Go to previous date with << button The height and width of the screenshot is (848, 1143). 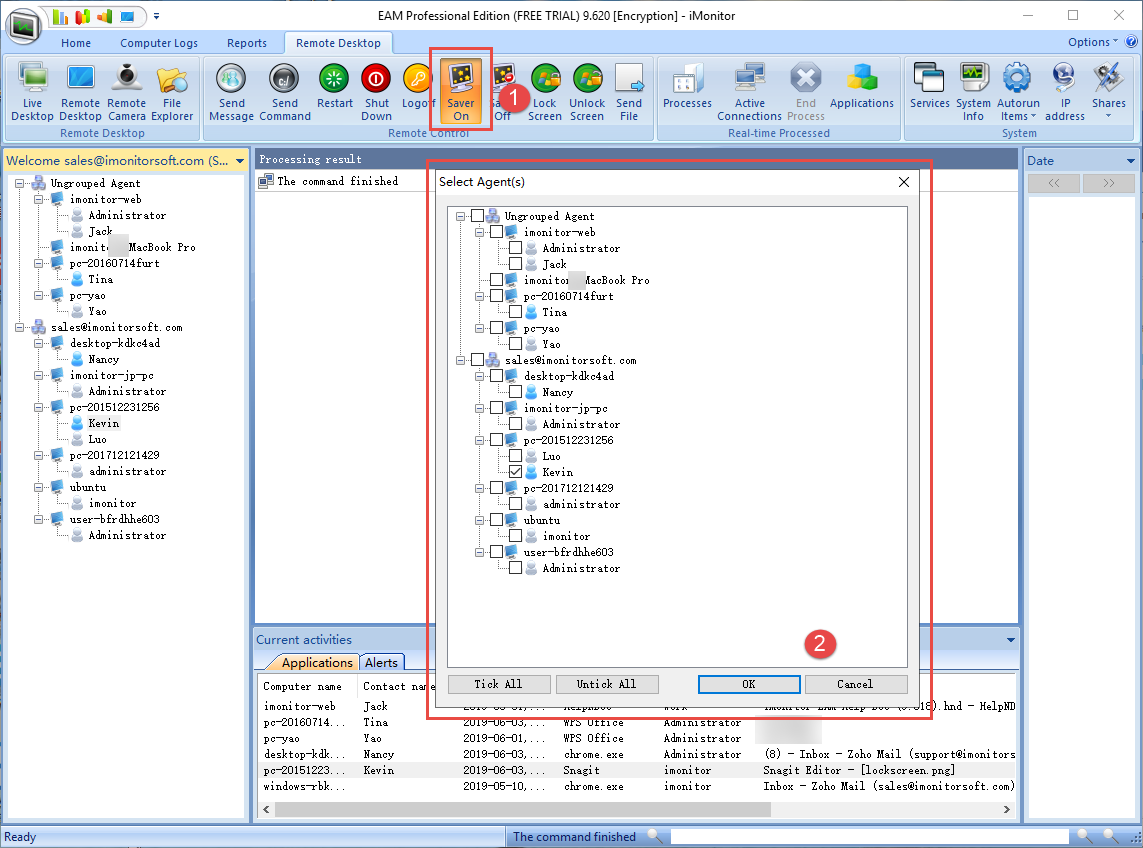[1054, 183]
